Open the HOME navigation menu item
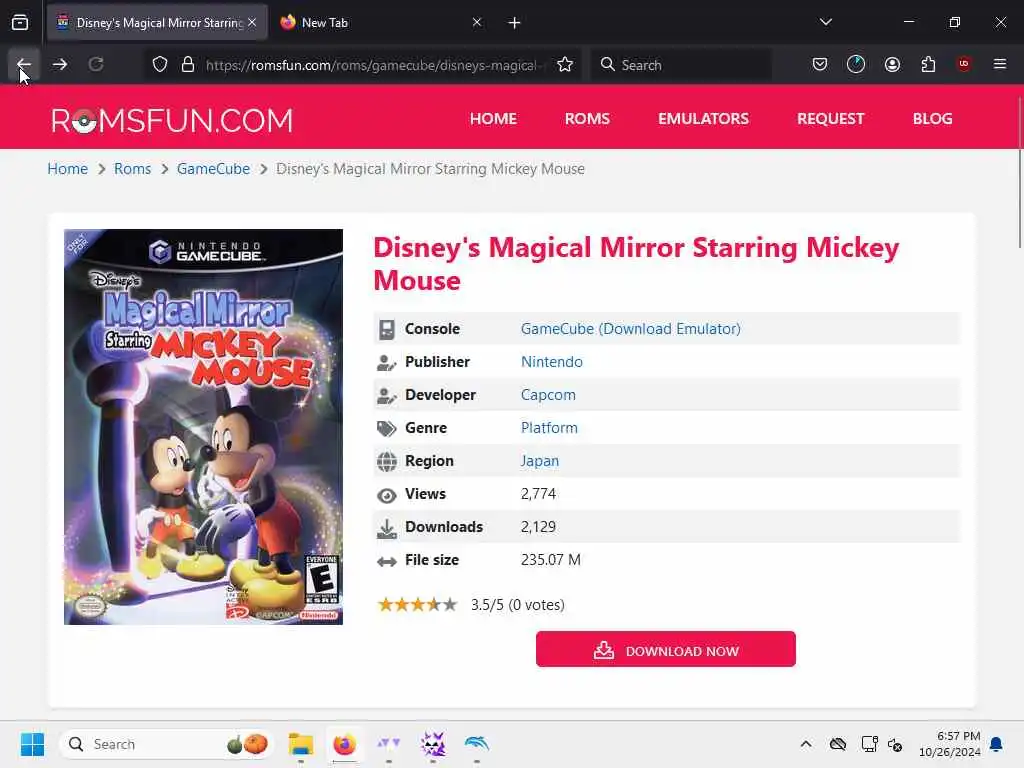This screenshot has width=1024, height=768. click(493, 119)
